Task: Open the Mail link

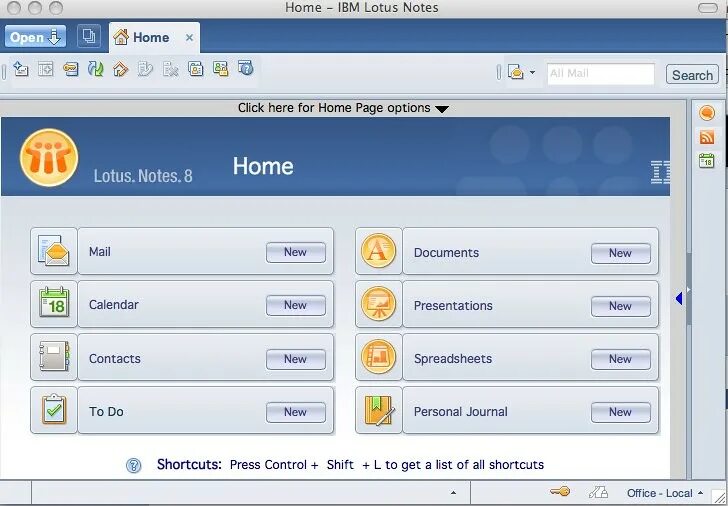Action: (x=100, y=252)
